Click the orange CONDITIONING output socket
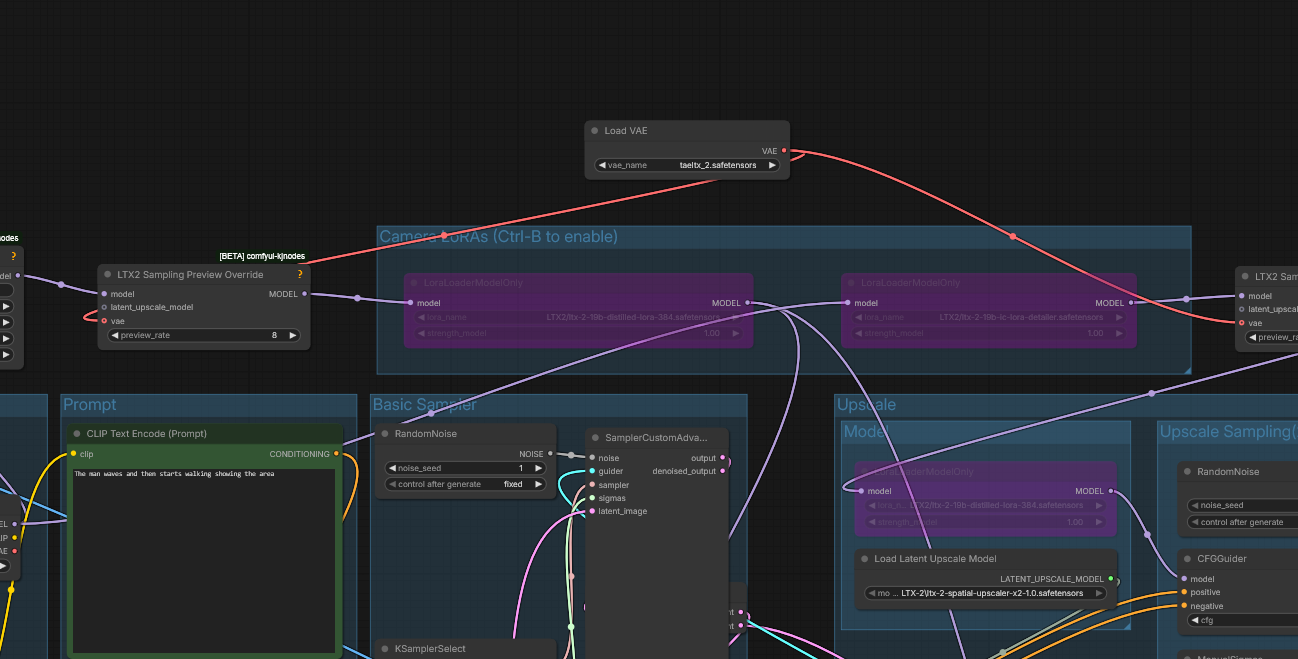This screenshot has width=1298, height=659. [336, 454]
